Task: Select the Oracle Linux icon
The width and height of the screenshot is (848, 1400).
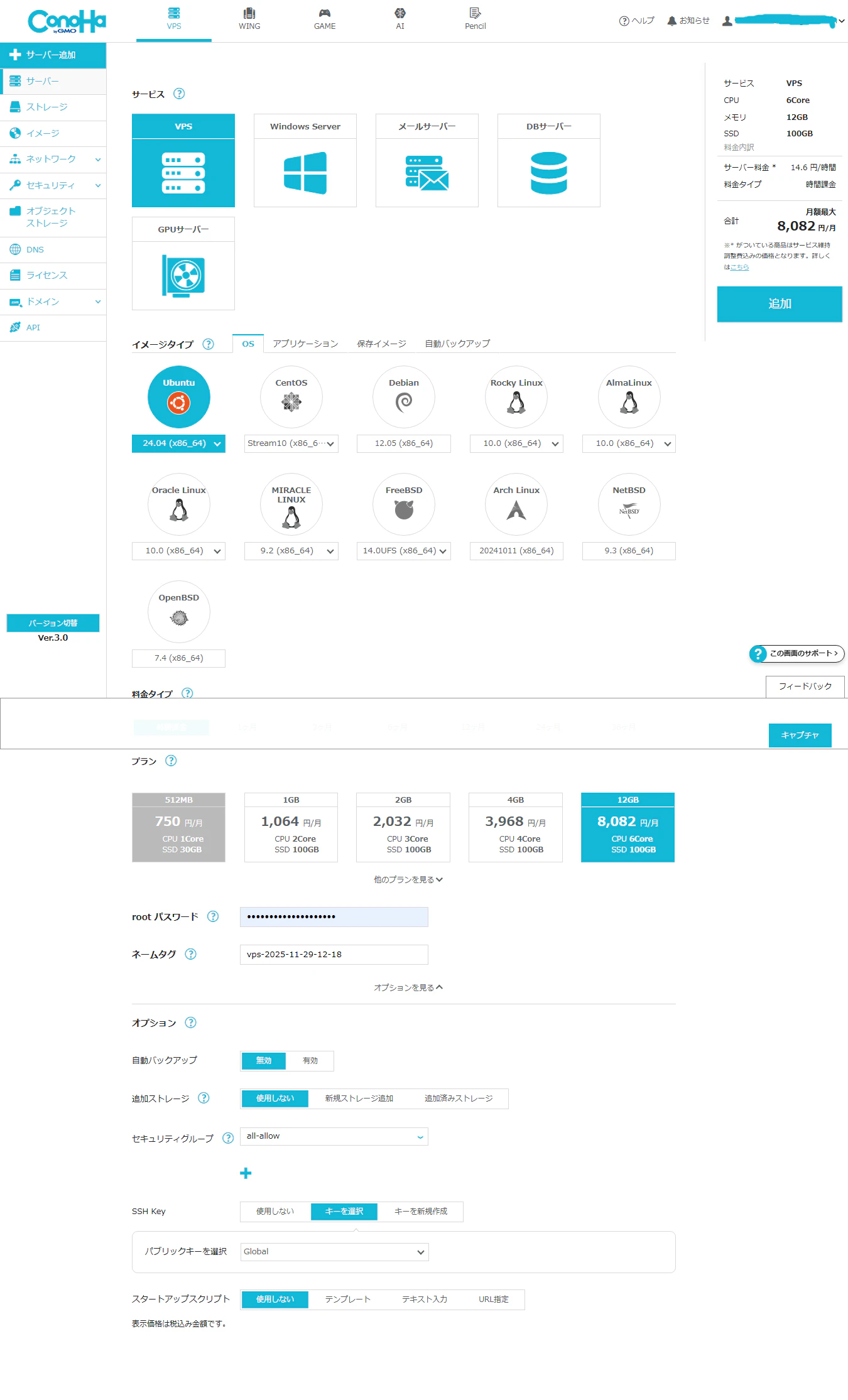Action: (x=179, y=504)
